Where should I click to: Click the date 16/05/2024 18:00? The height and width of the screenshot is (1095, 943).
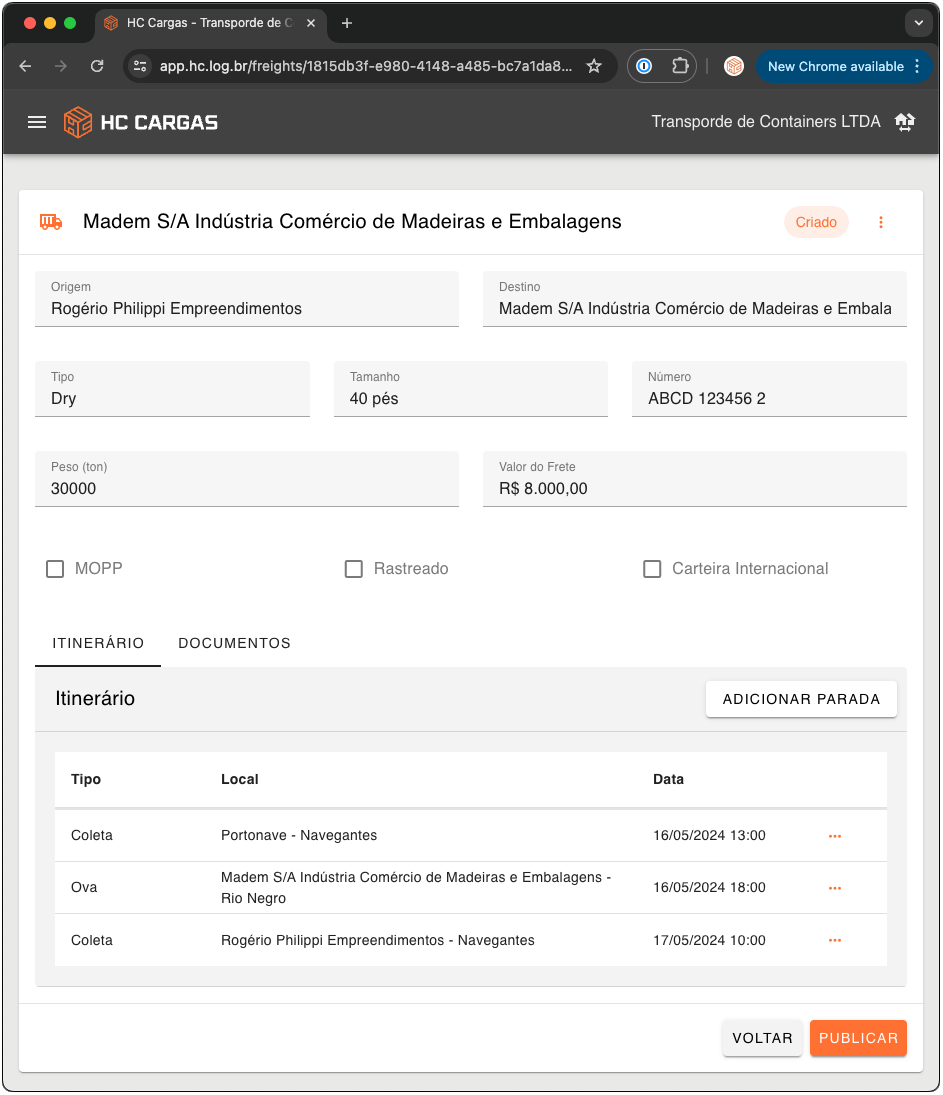[x=710, y=888]
